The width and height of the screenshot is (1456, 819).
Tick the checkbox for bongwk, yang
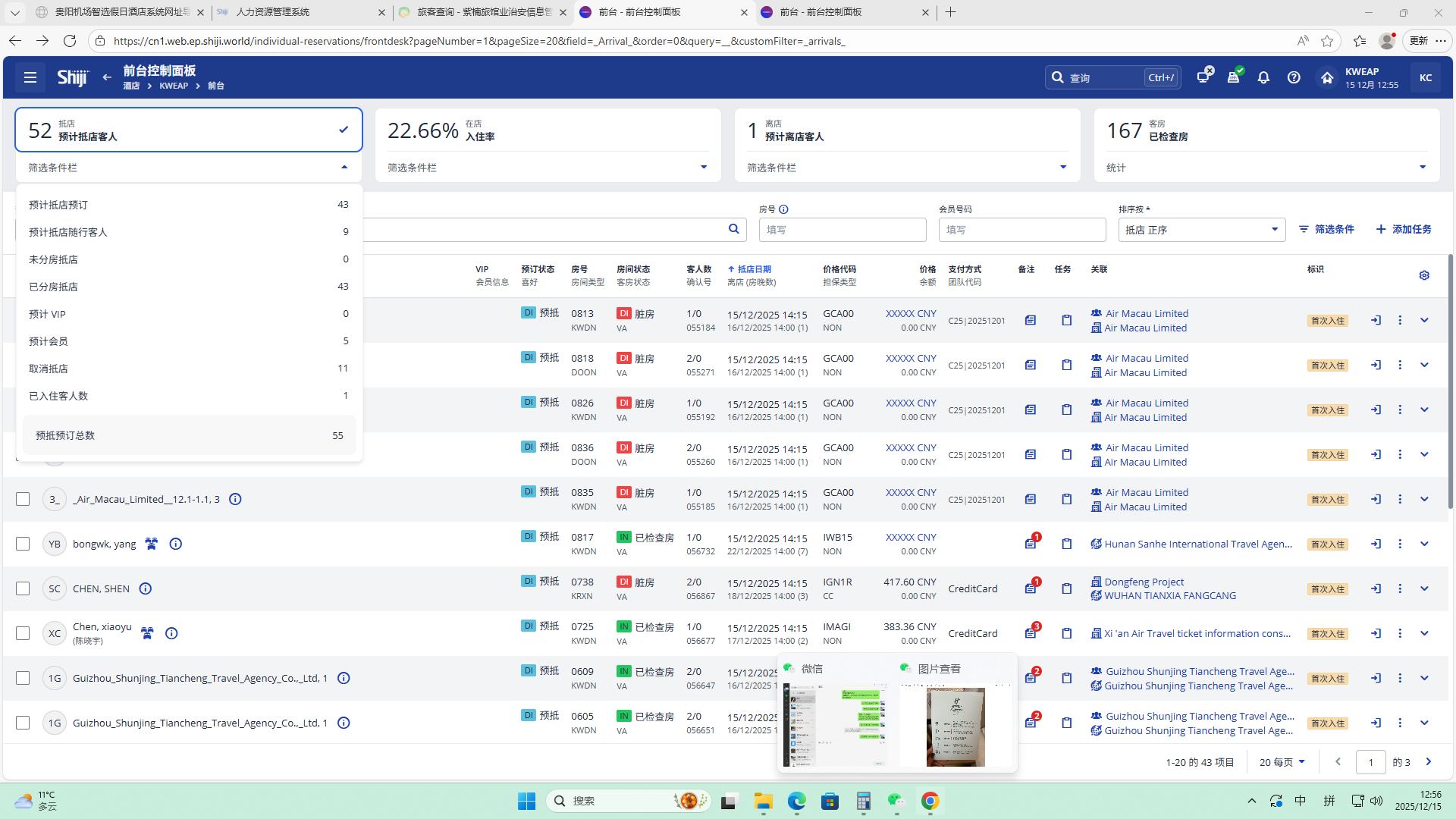[23, 544]
